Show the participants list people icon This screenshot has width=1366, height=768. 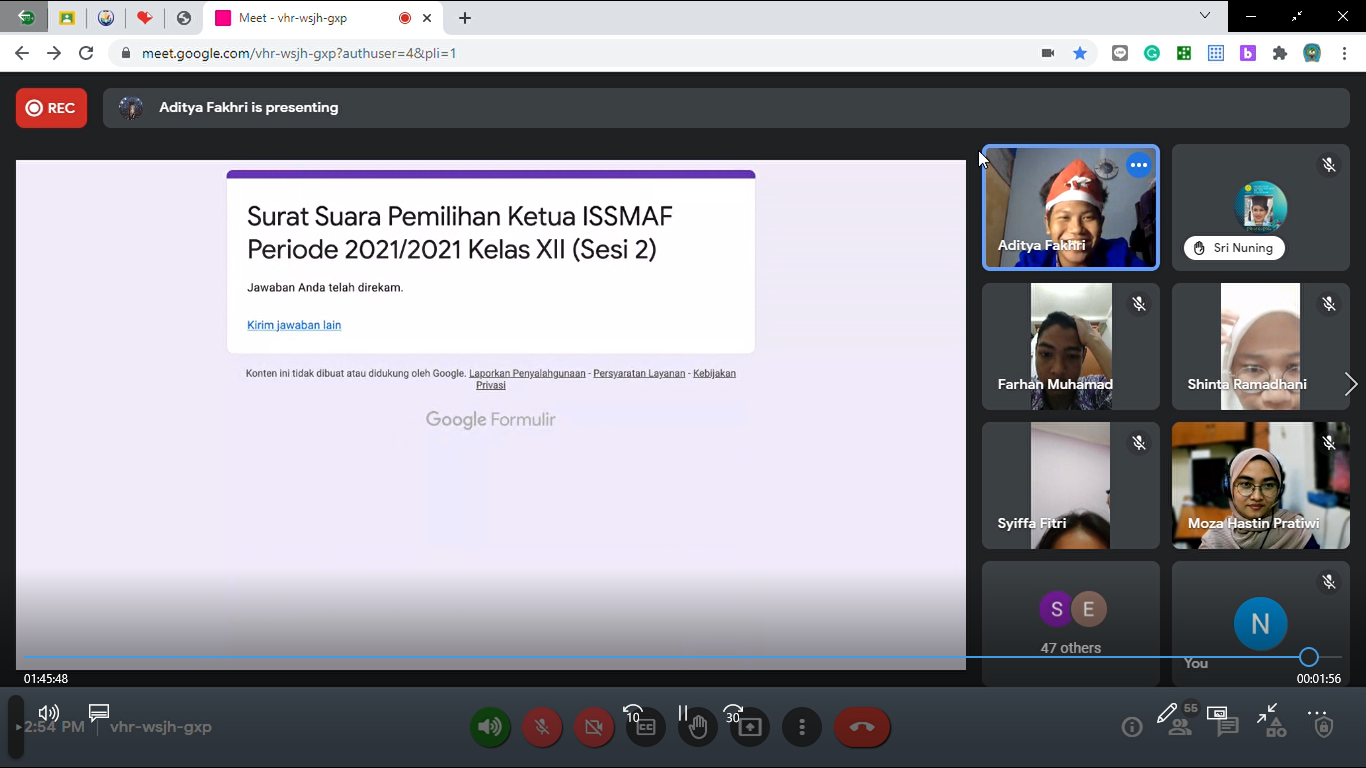tap(1180, 727)
